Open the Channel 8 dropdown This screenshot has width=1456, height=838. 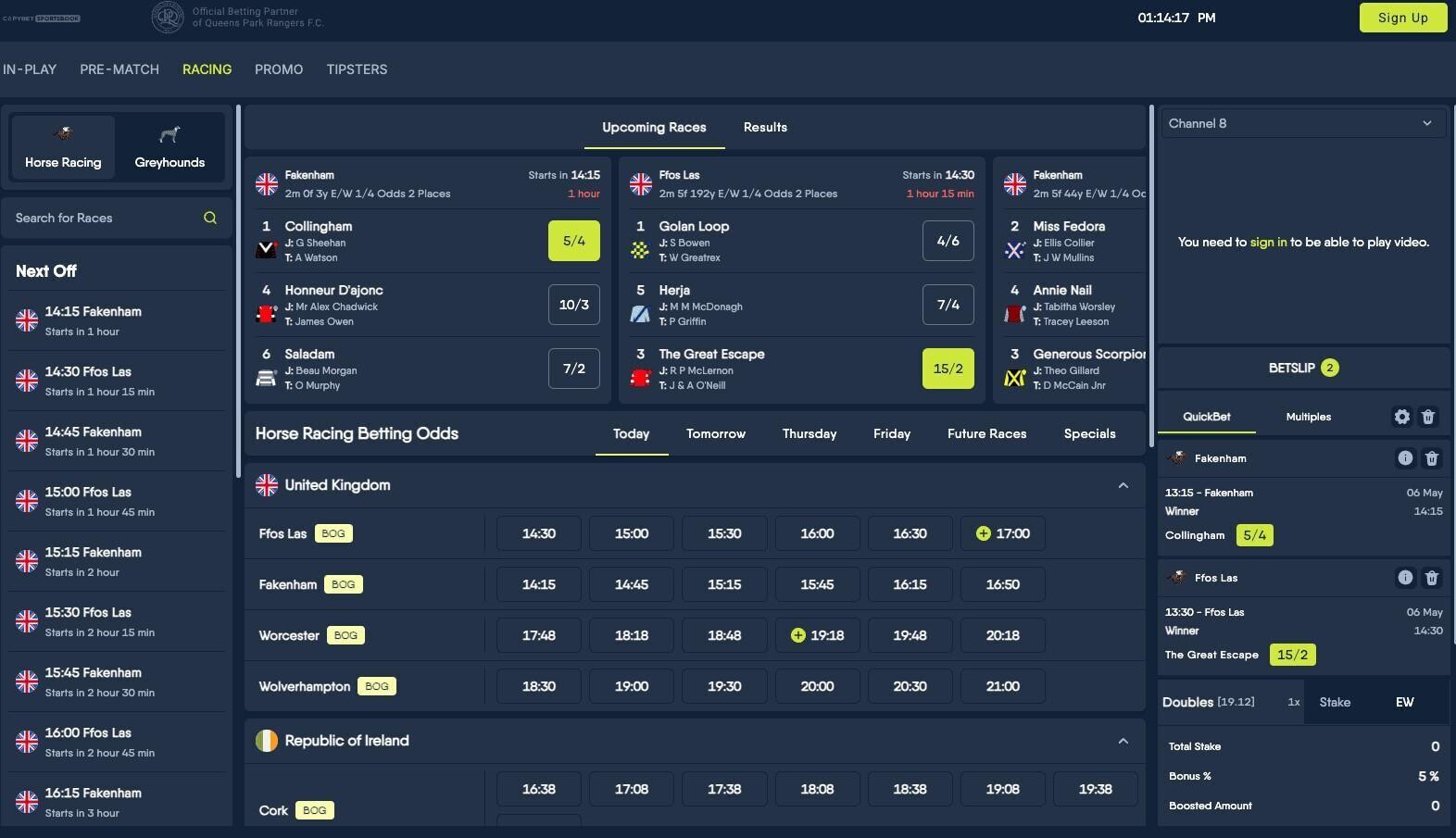point(1303,123)
